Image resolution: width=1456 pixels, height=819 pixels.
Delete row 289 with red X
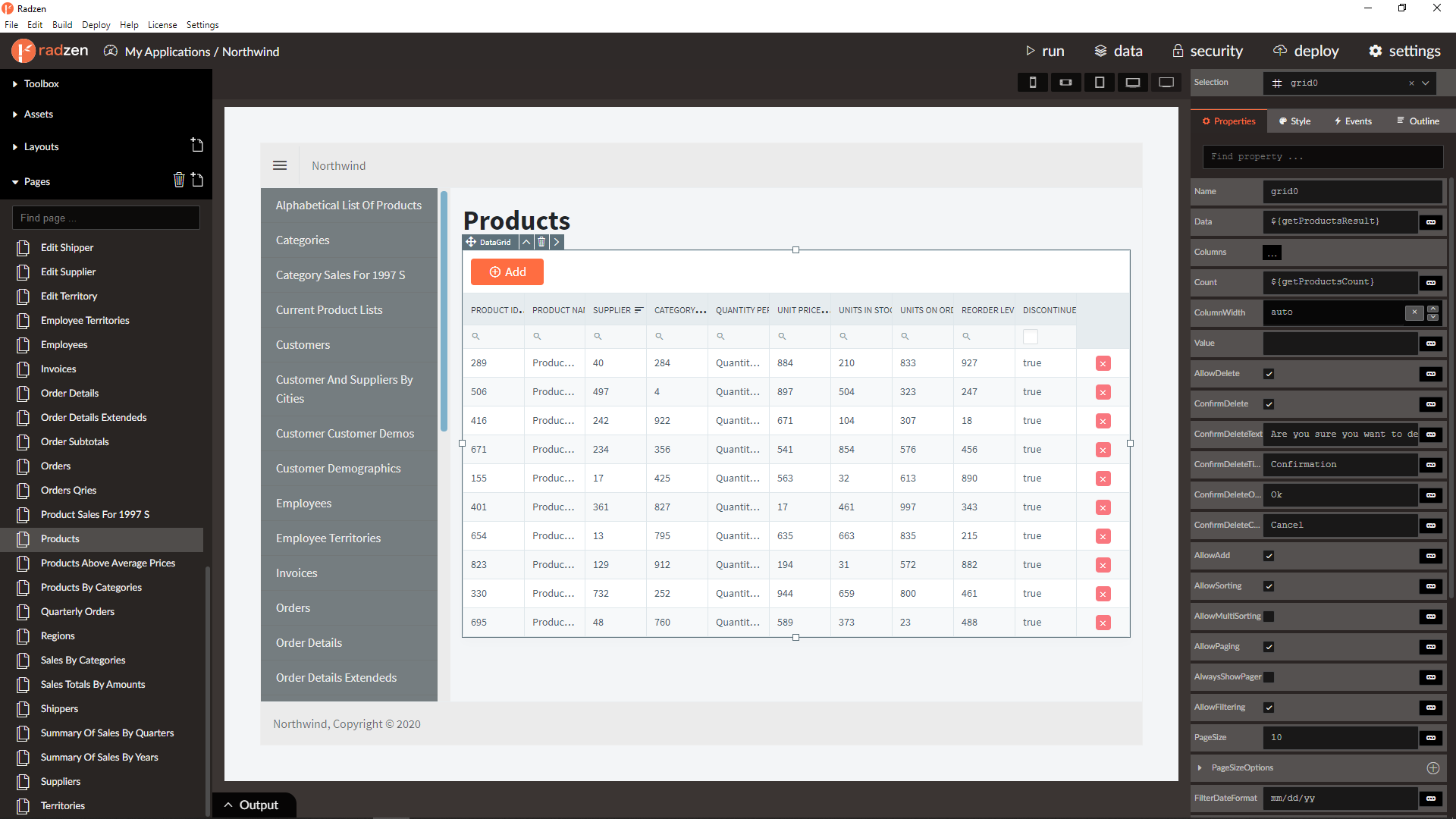click(1103, 363)
